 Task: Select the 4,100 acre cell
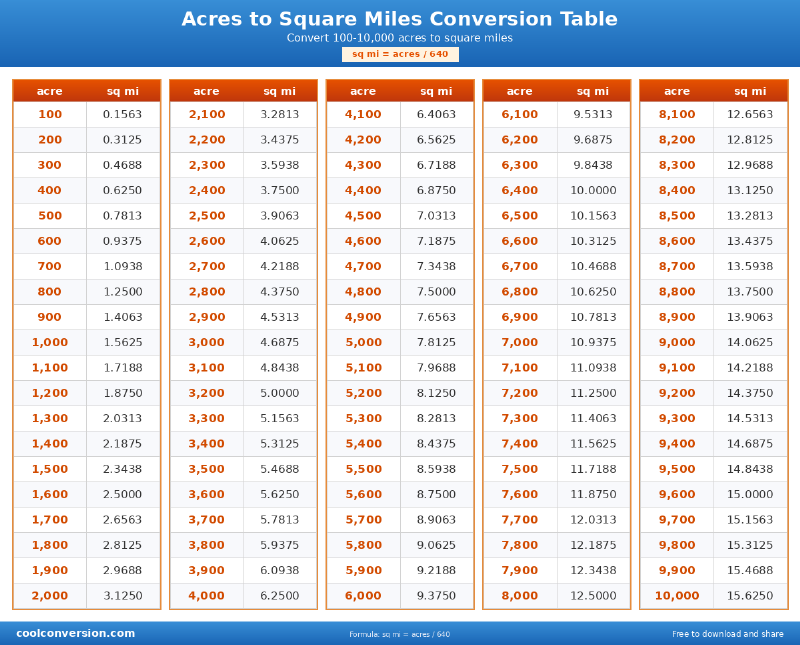363,114
